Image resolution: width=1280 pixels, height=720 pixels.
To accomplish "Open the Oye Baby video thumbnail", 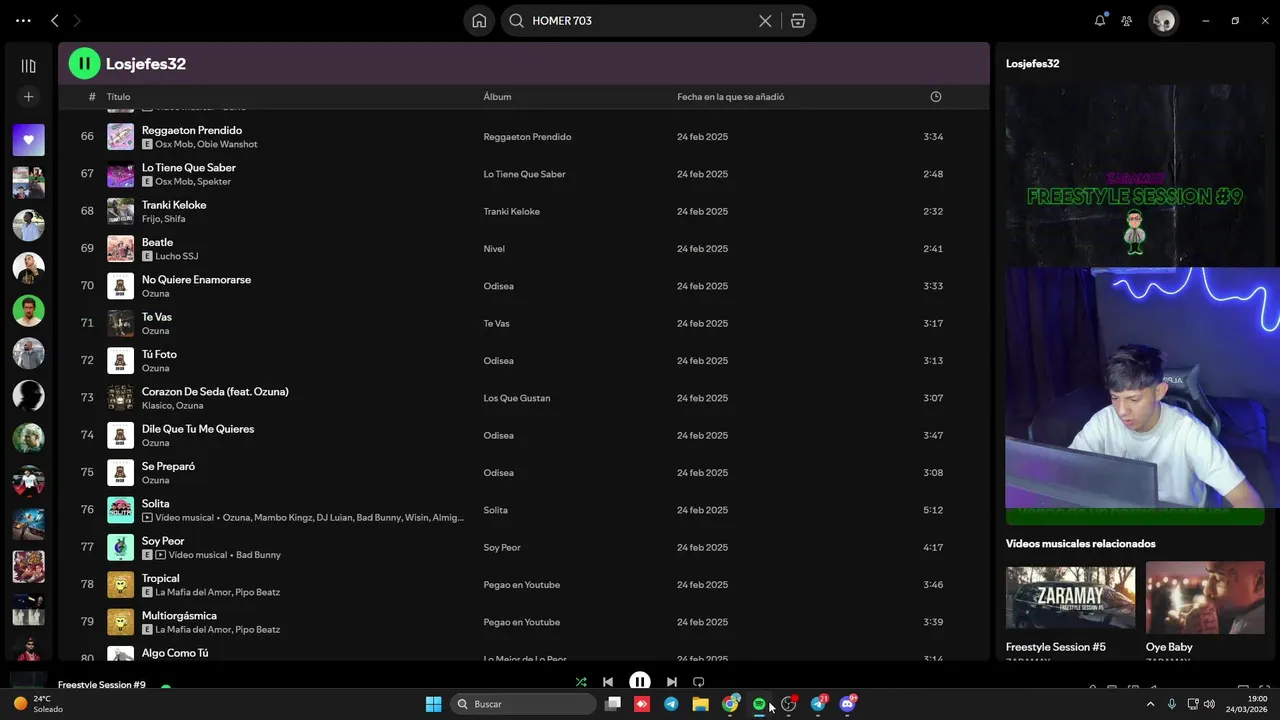I will click(x=1205, y=598).
